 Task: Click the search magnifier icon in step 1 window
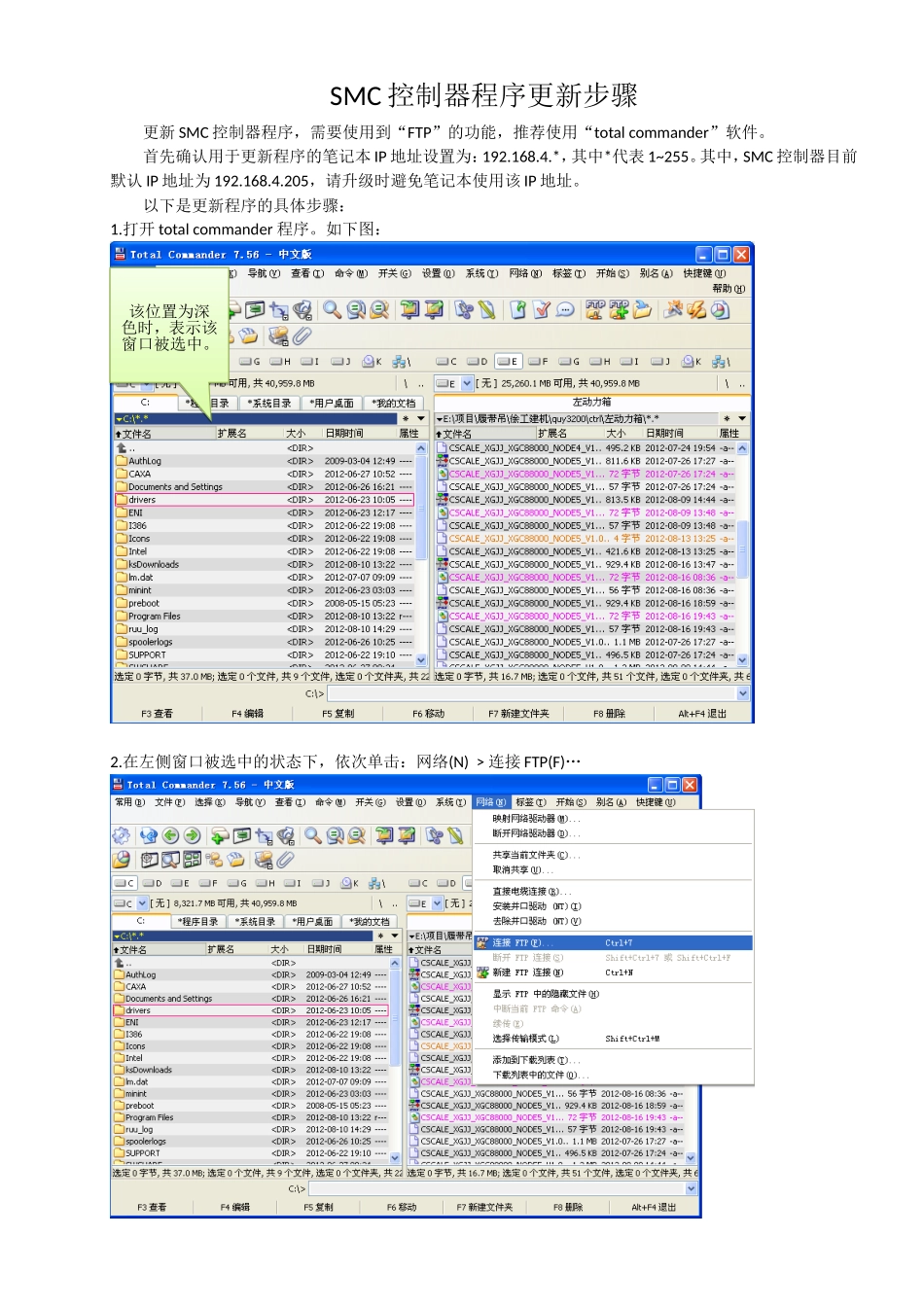point(333,309)
